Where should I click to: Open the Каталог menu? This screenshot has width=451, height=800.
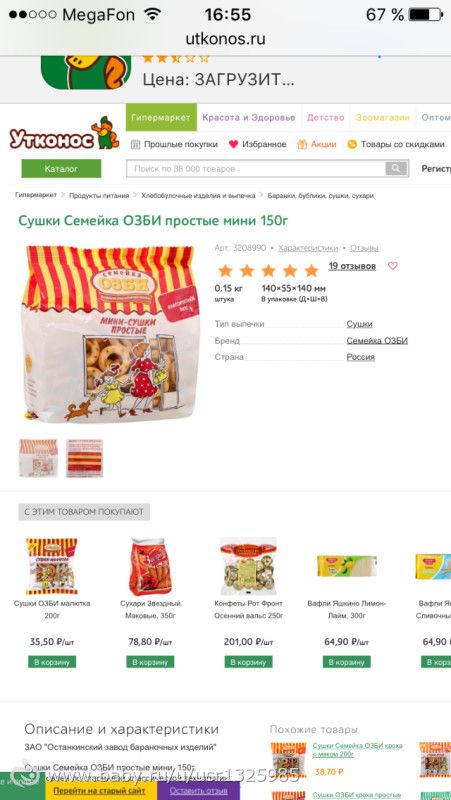pyautogui.click(x=61, y=168)
